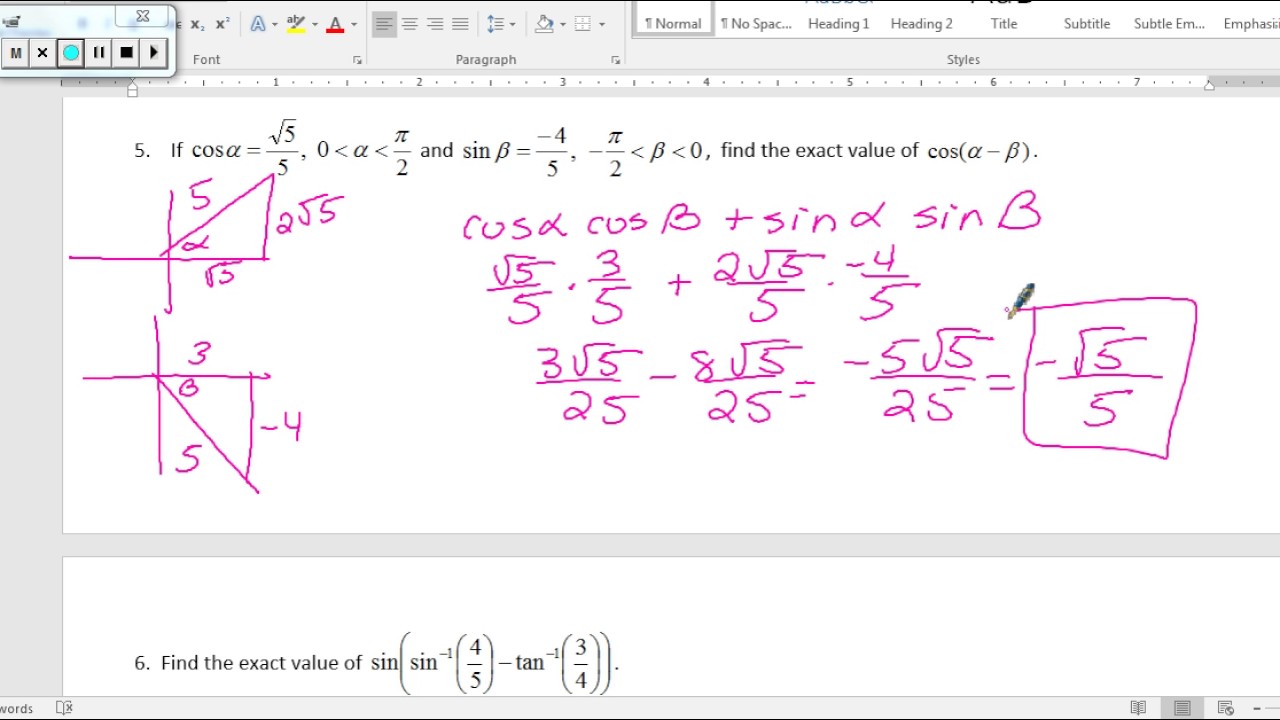This screenshot has height=720, width=1280.
Task: Apply borders to paragraph
Action: [583, 24]
